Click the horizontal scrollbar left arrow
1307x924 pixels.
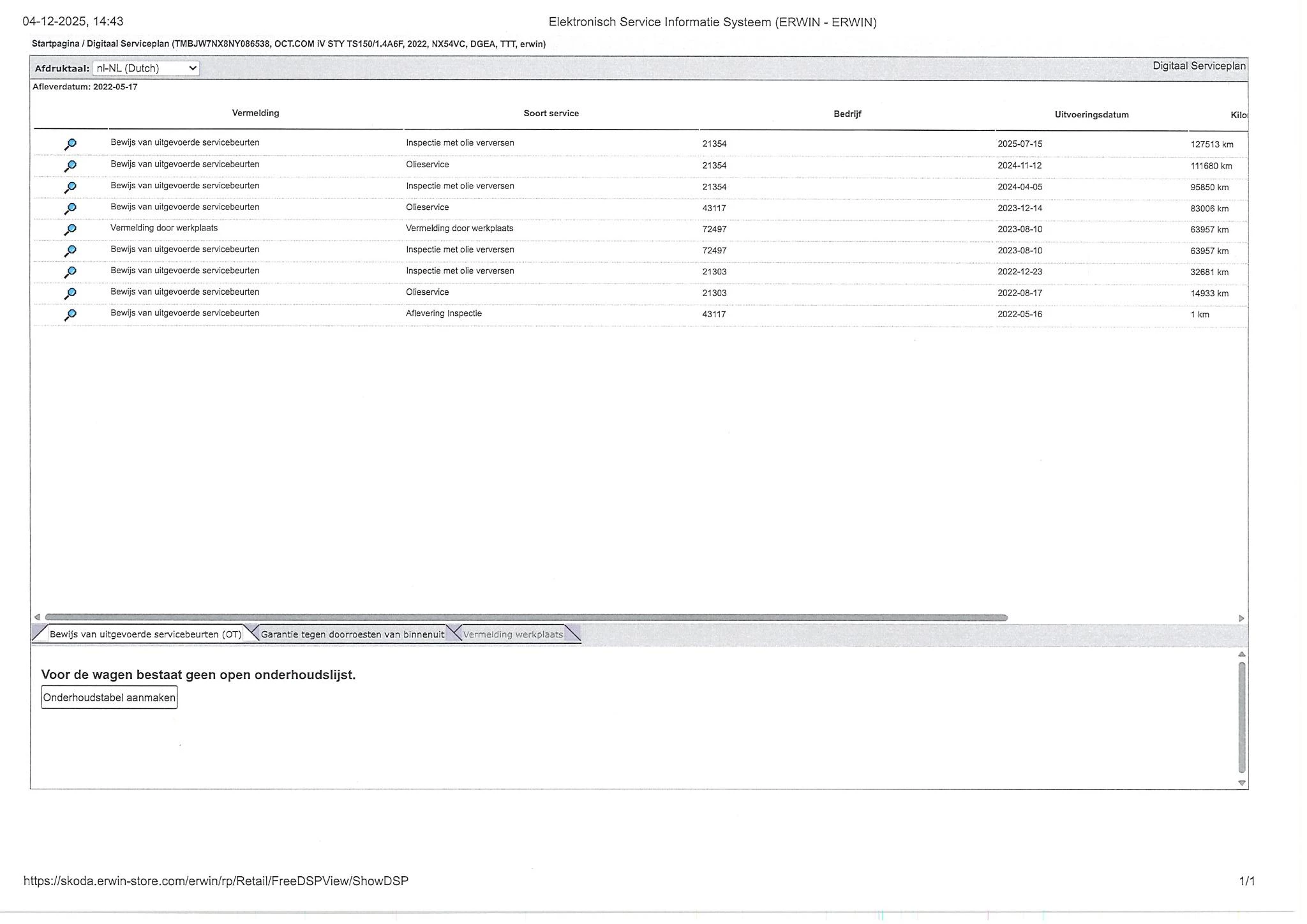(x=37, y=617)
